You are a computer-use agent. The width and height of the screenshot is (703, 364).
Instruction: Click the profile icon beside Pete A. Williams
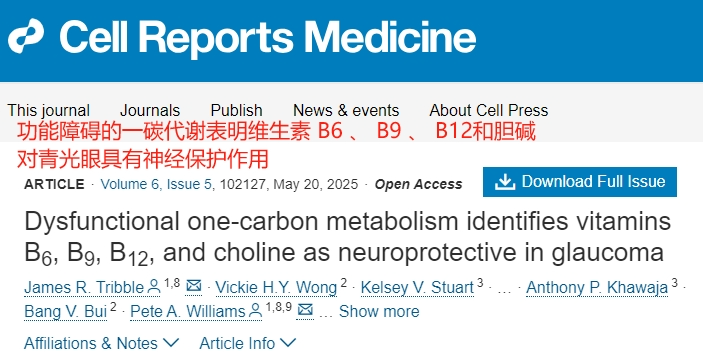coord(256,311)
